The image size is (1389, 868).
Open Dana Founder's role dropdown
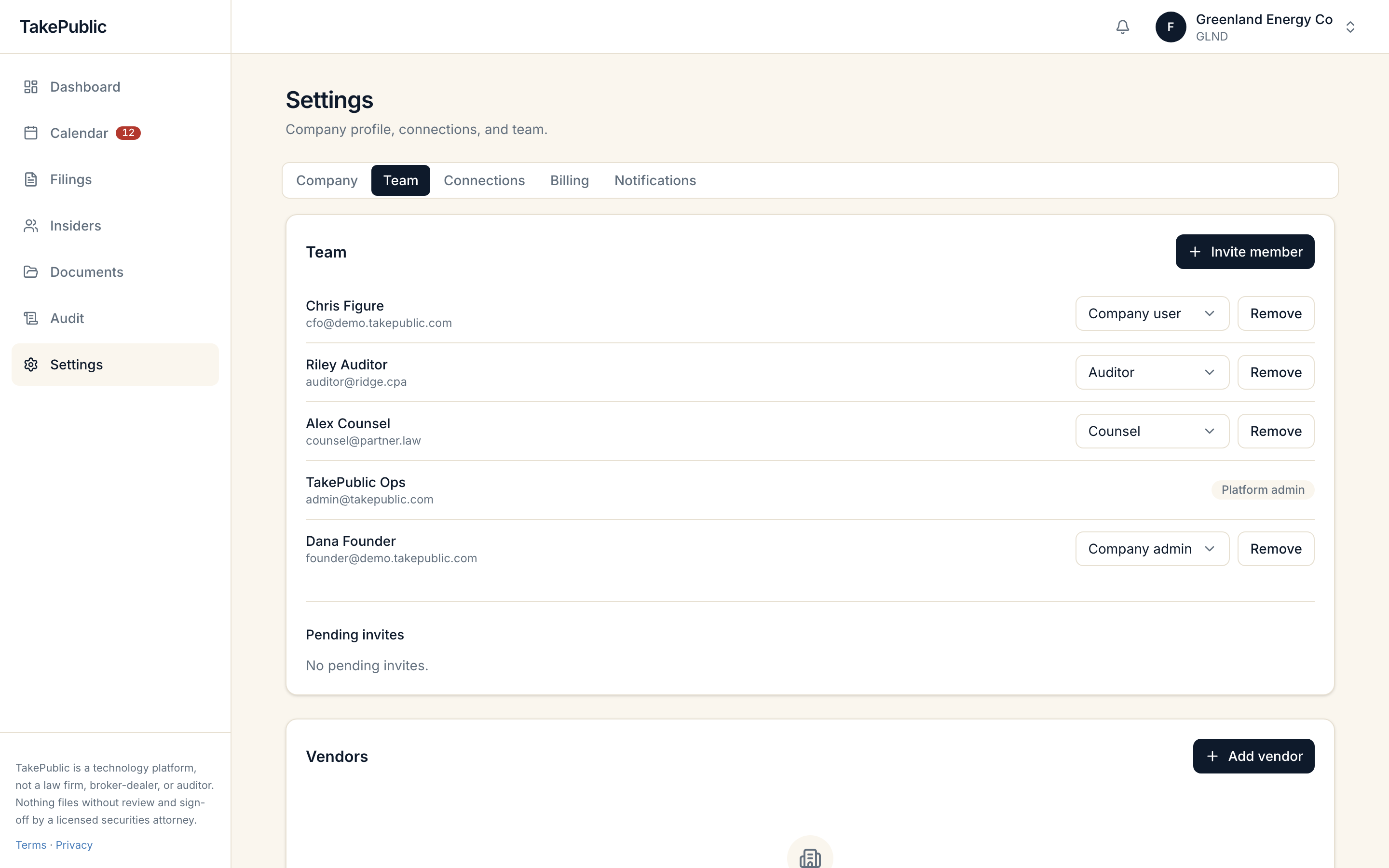tap(1152, 549)
